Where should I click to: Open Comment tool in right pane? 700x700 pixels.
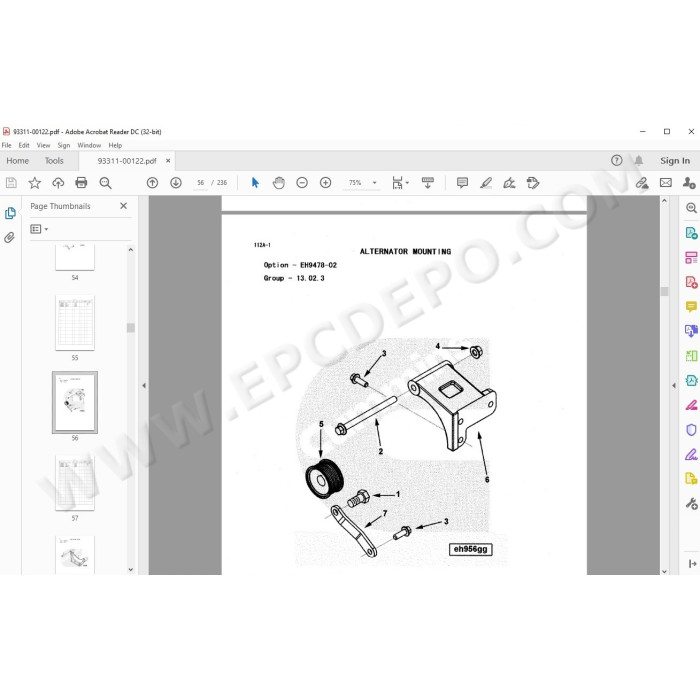click(x=691, y=307)
